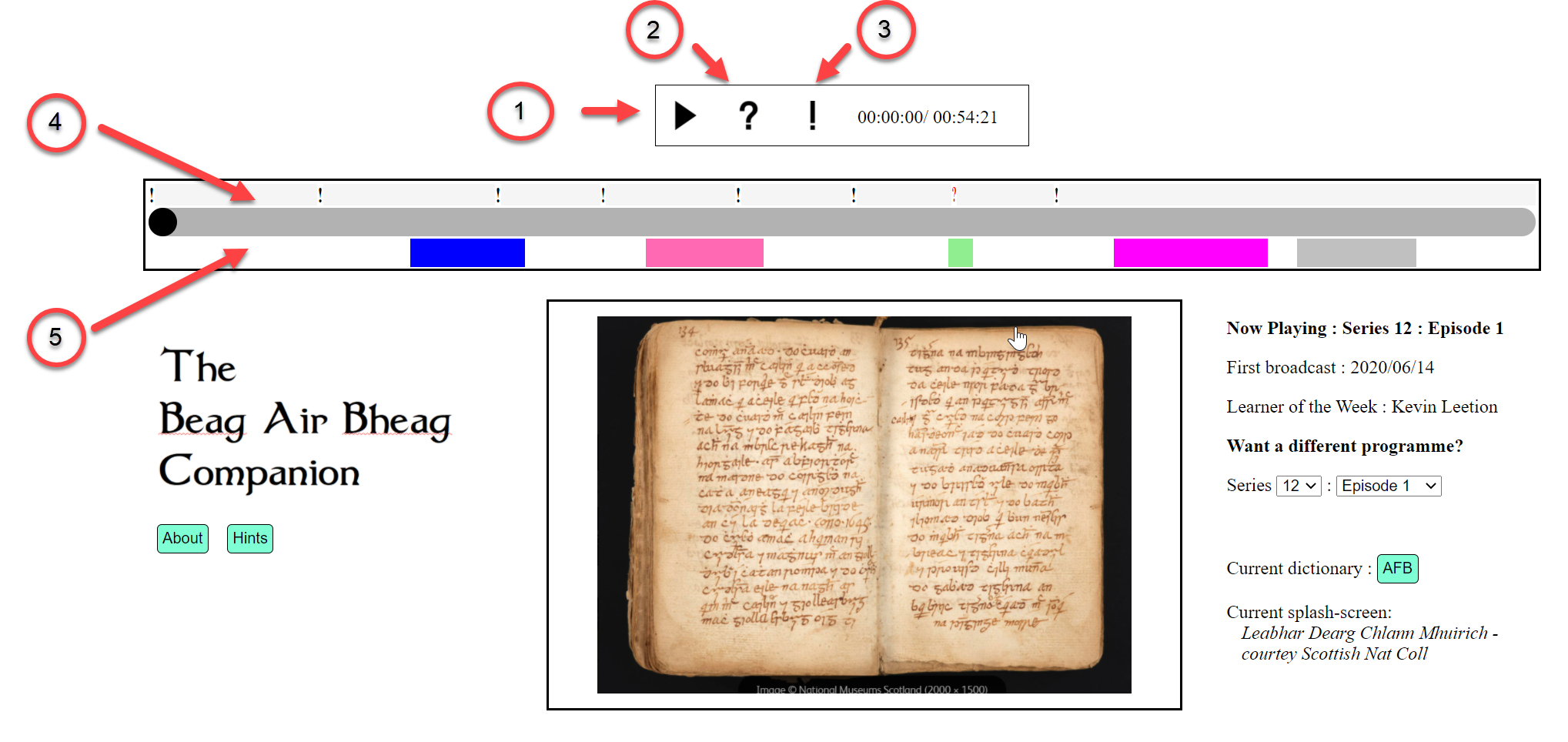1568x742 pixels.
Task: Start playback with the play button
Action: click(x=685, y=116)
